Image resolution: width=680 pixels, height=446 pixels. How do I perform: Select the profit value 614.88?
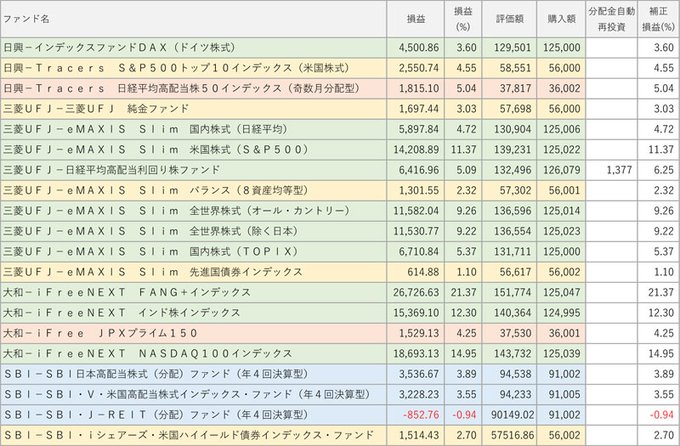pos(423,272)
